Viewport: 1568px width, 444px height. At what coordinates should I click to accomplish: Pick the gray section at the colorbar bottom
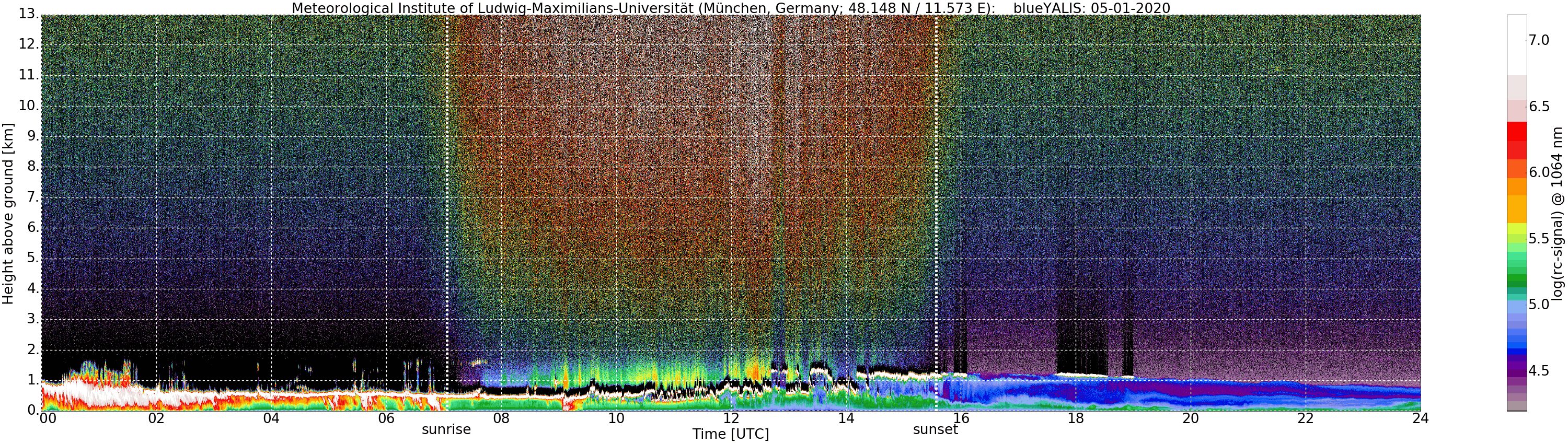pyautogui.click(x=1517, y=406)
